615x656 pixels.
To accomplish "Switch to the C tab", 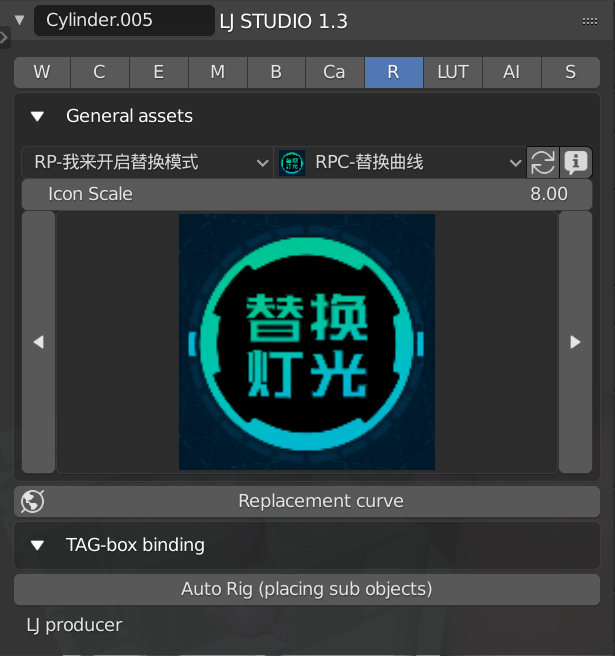I will (100, 72).
